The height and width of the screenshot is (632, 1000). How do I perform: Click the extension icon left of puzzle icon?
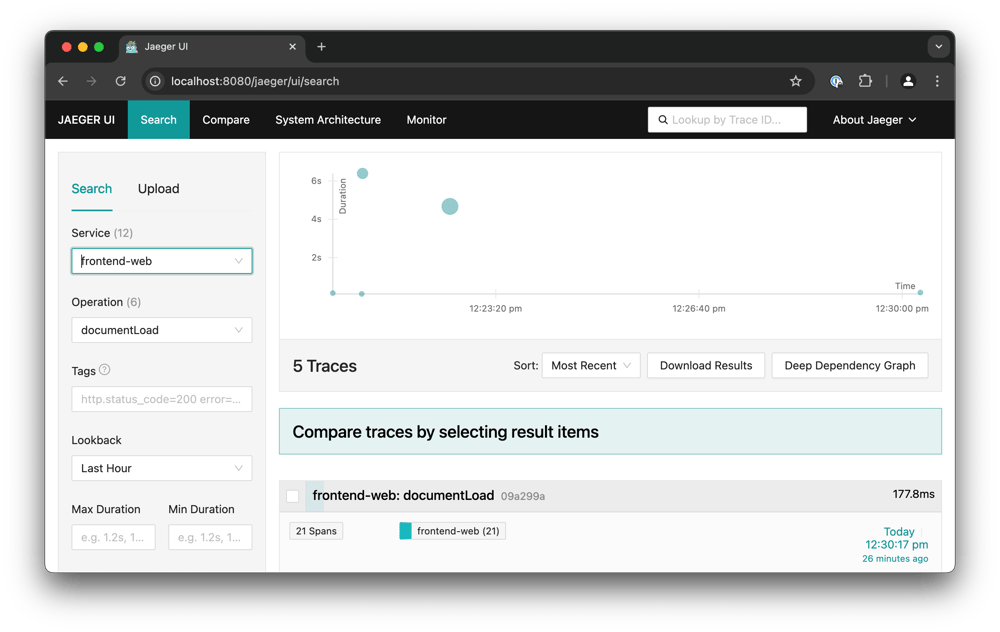click(836, 81)
